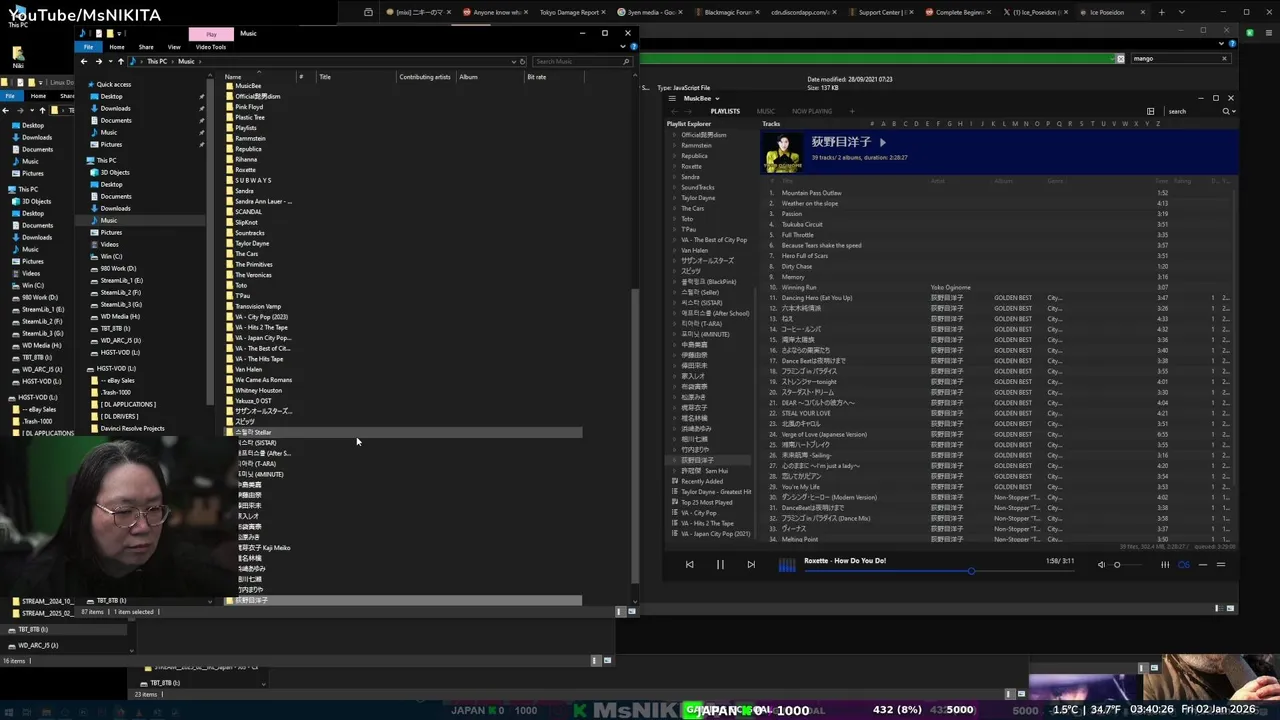The height and width of the screenshot is (720, 1280).
Task: Toggle MusicBee panel layout icon
Action: (1151, 111)
